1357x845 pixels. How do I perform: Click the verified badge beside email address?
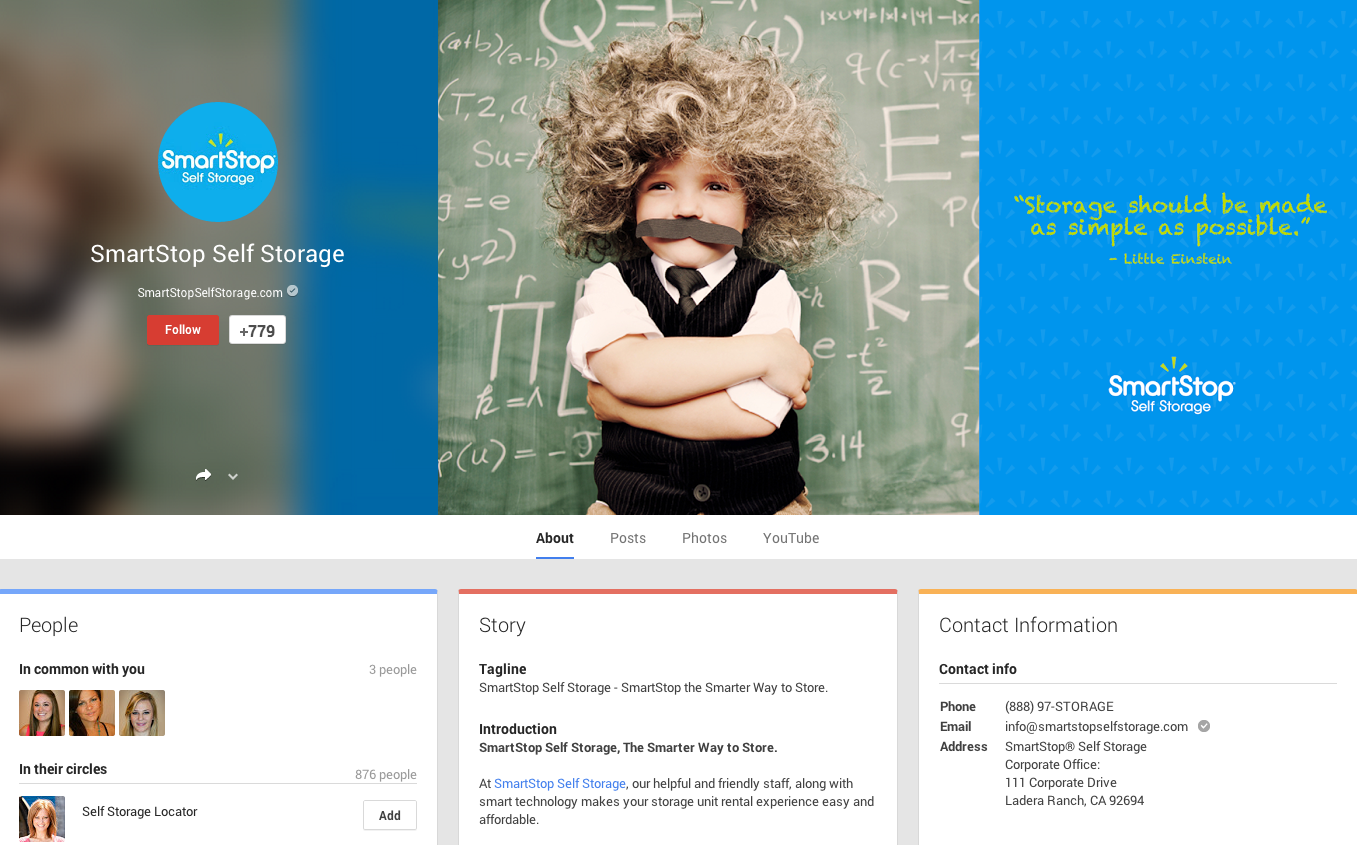click(x=1204, y=726)
